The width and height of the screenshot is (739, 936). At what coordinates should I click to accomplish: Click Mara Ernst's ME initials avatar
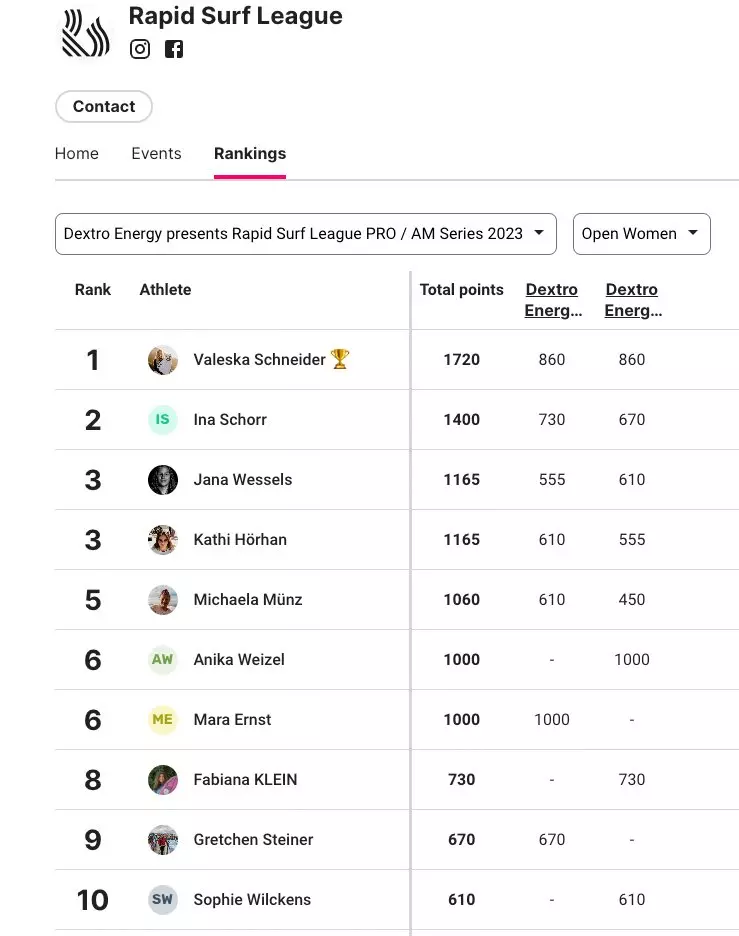[163, 720]
